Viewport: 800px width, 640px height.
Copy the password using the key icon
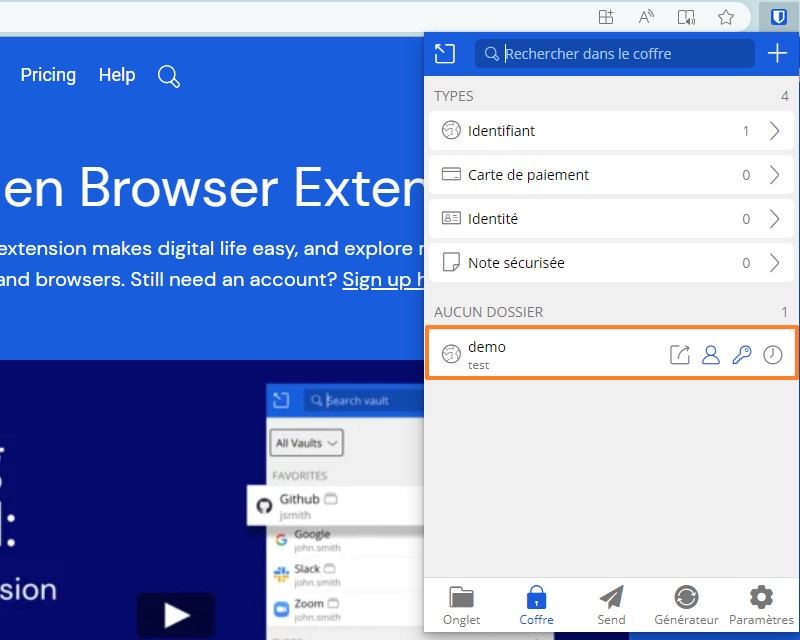pyautogui.click(x=742, y=354)
